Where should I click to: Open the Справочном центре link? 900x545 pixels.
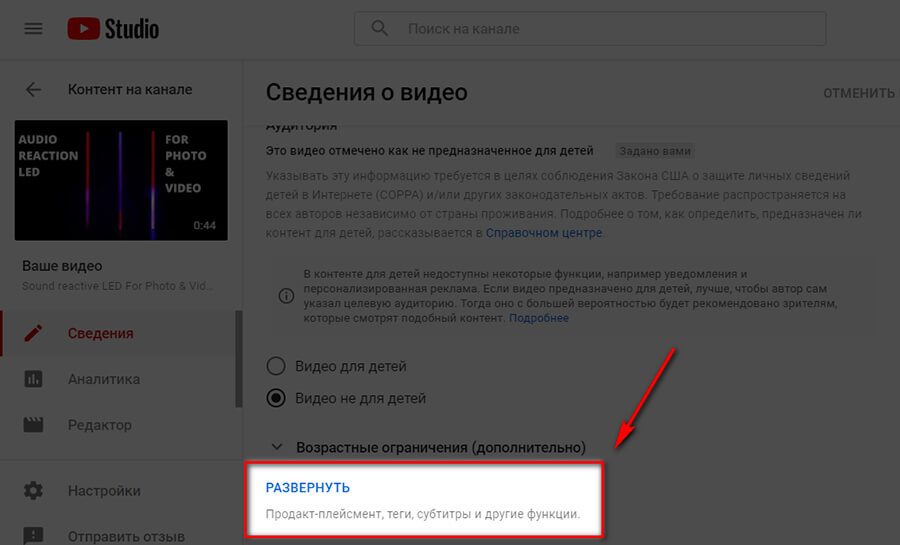(544, 233)
